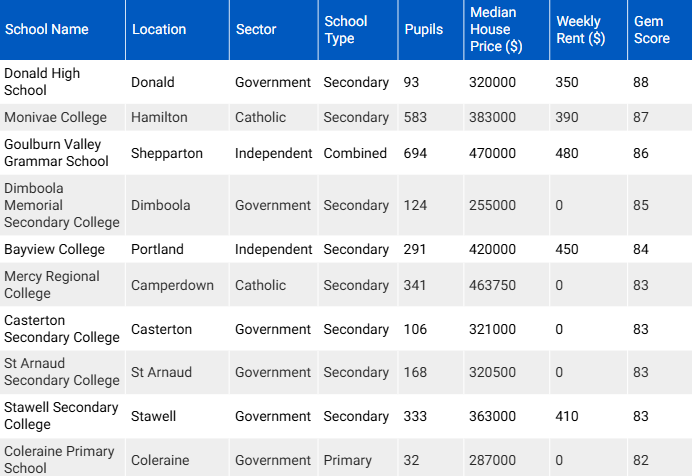Select the Camperdown location cell
The height and width of the screenshot is (476, 692).
click(172, 285)
